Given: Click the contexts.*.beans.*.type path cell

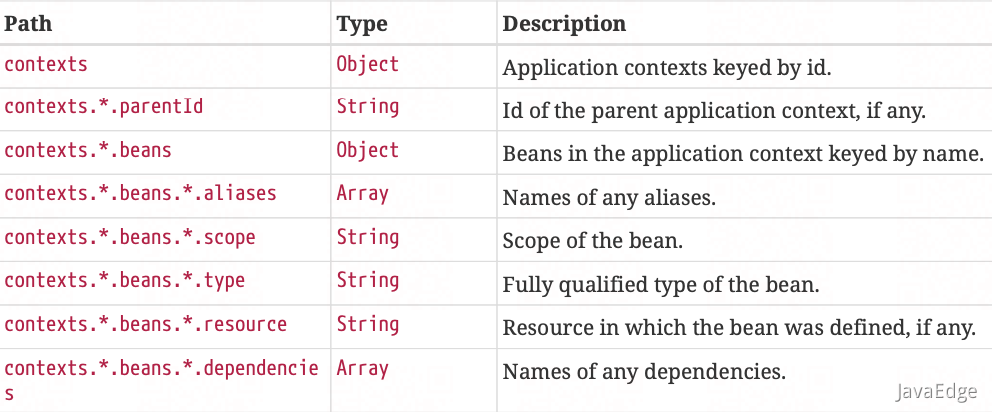Looking at the screenshot, I should coord(125,281).
